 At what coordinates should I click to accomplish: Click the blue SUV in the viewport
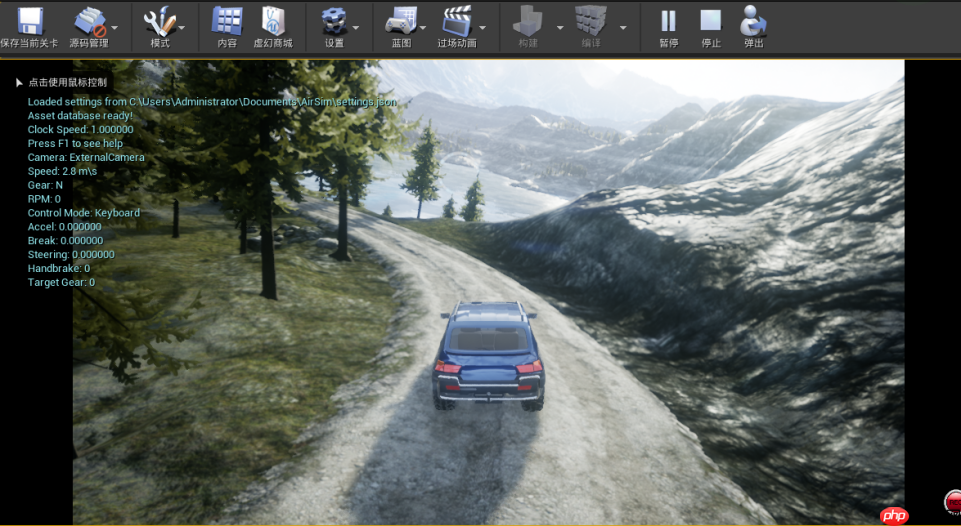click(488, 356)
